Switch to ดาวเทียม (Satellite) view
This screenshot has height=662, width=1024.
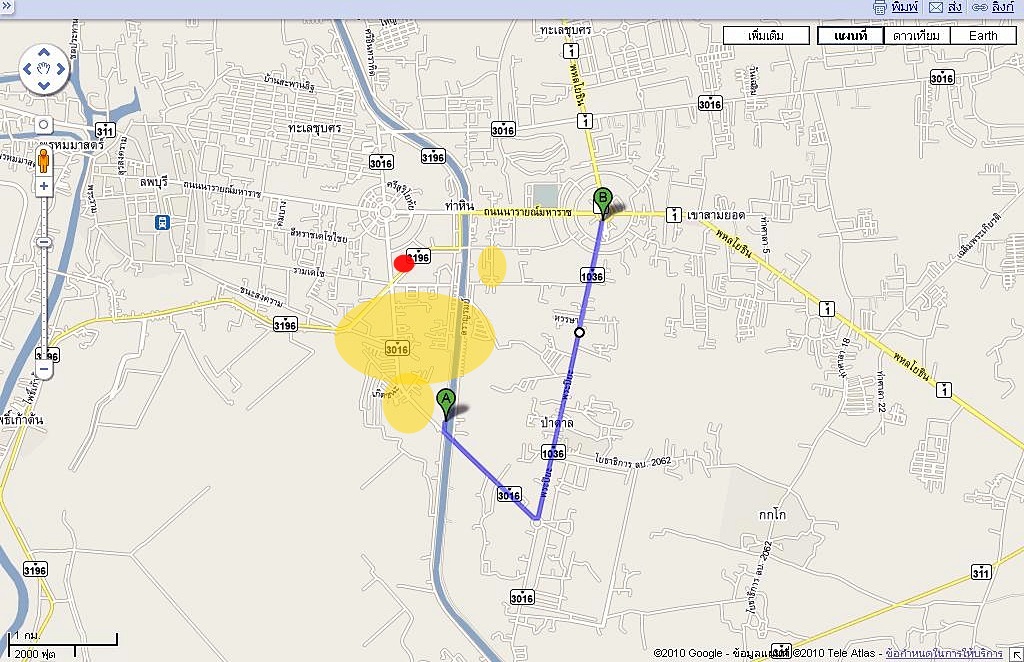click(x=916, y=36)
